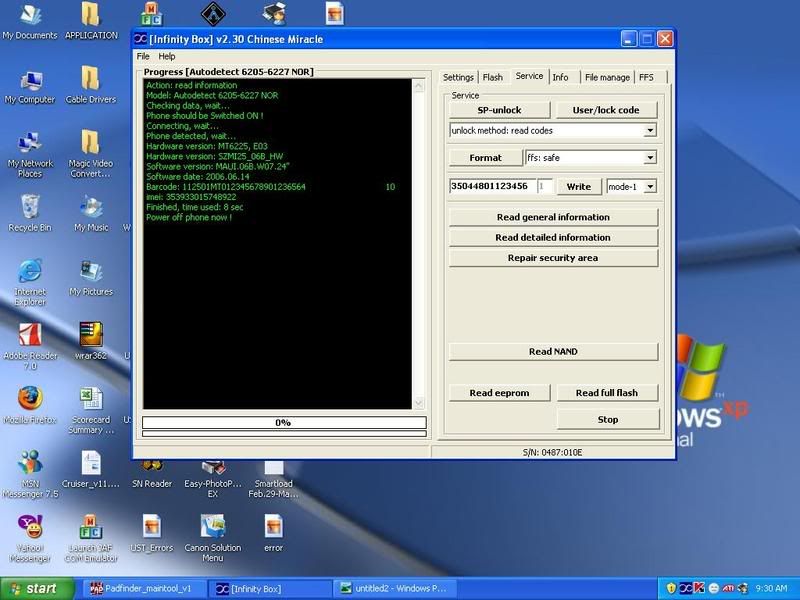The width and height of the screenshot is (800, 600).
Task: Click the progress log scroll-up arrow
Action: pyautogui.click(x=418, y=85)
